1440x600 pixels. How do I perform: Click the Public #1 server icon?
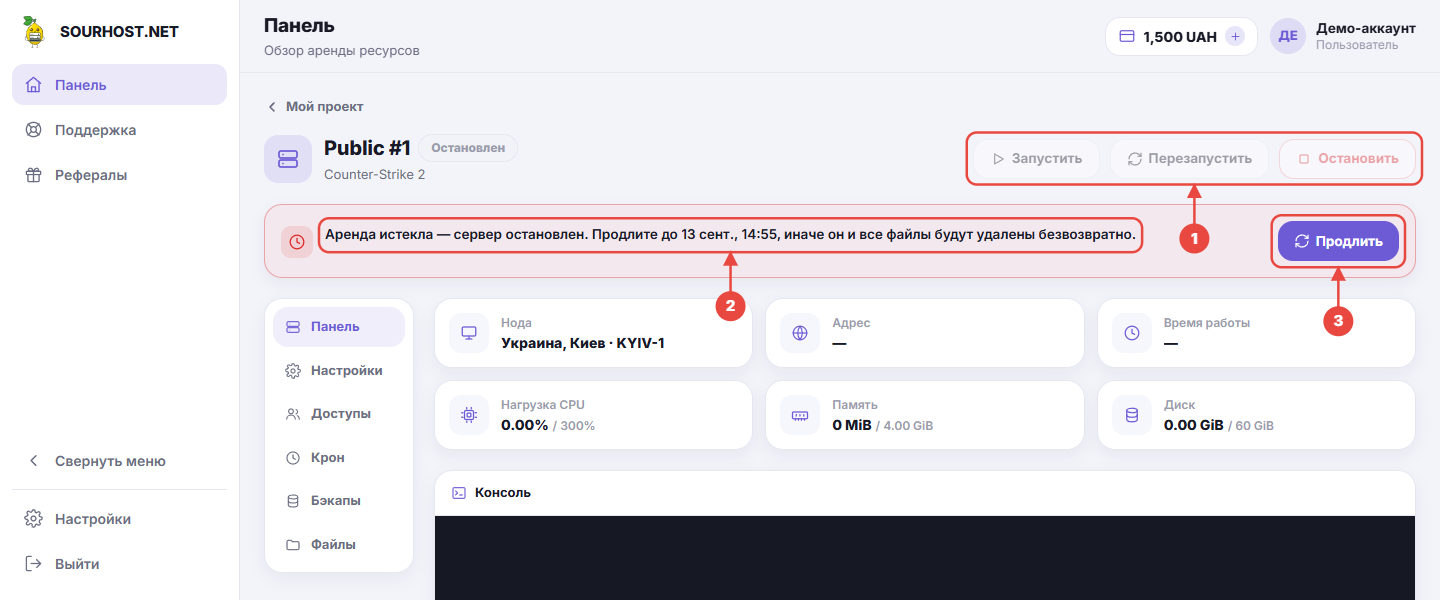coord(288,159)
